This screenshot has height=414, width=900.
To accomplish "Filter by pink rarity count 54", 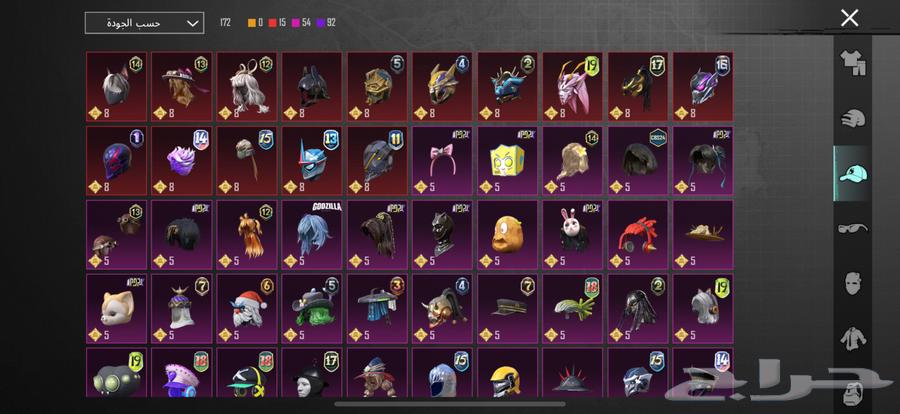I will pos(301,23).
